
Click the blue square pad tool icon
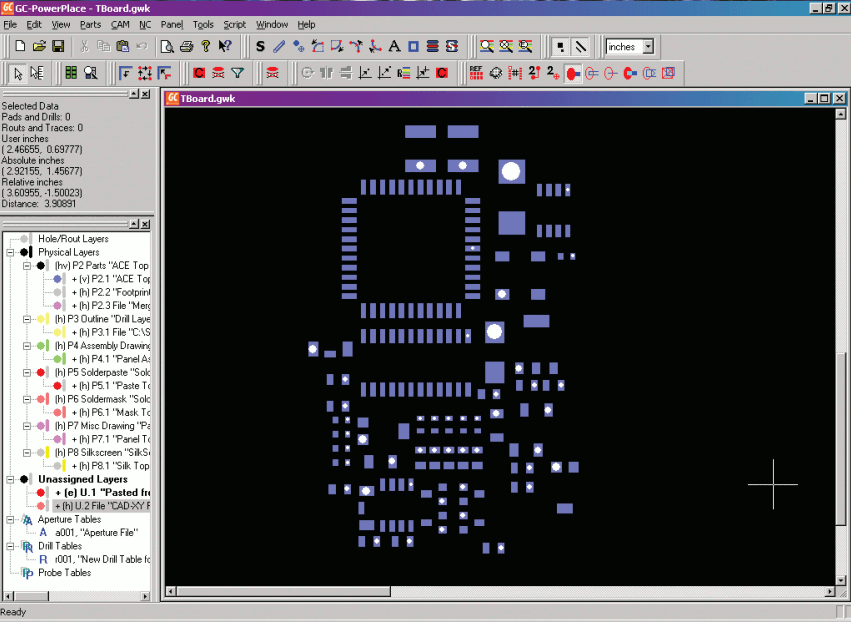coord(414,46)
